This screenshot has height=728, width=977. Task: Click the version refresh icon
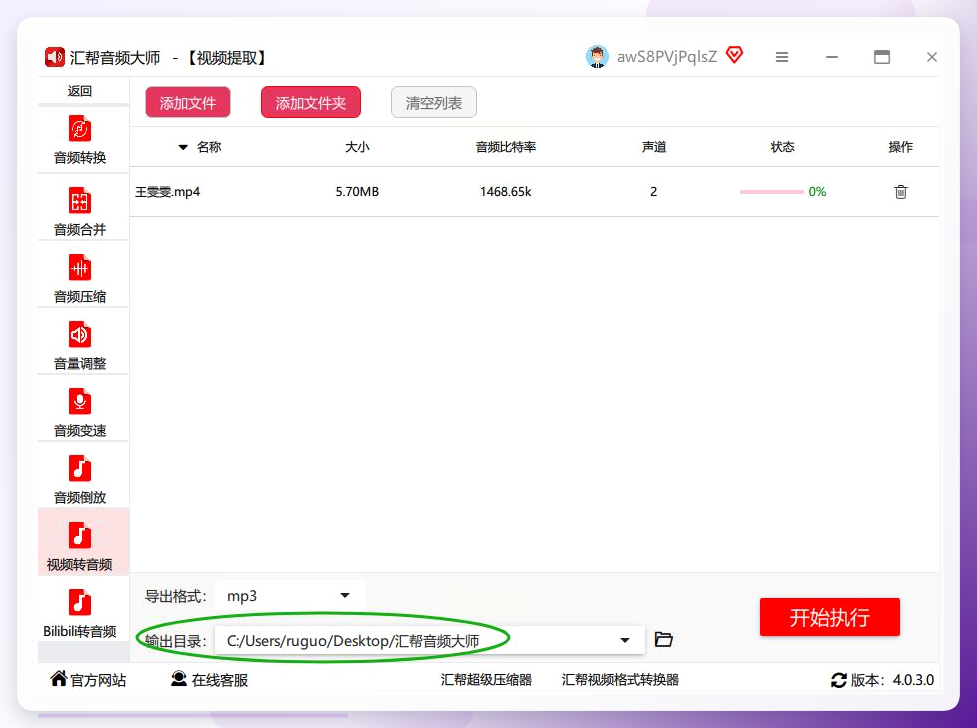pyautogui.click(x=839, y=680)
